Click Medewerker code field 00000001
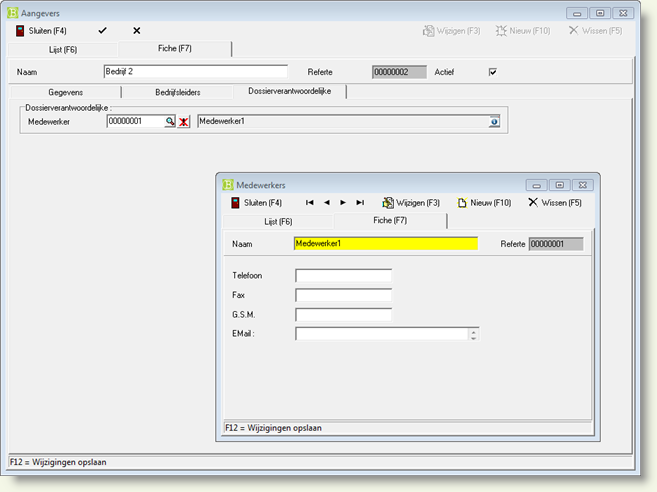This screenshot has width=657, height=492. pyautogui.click(x=136, y=121)
